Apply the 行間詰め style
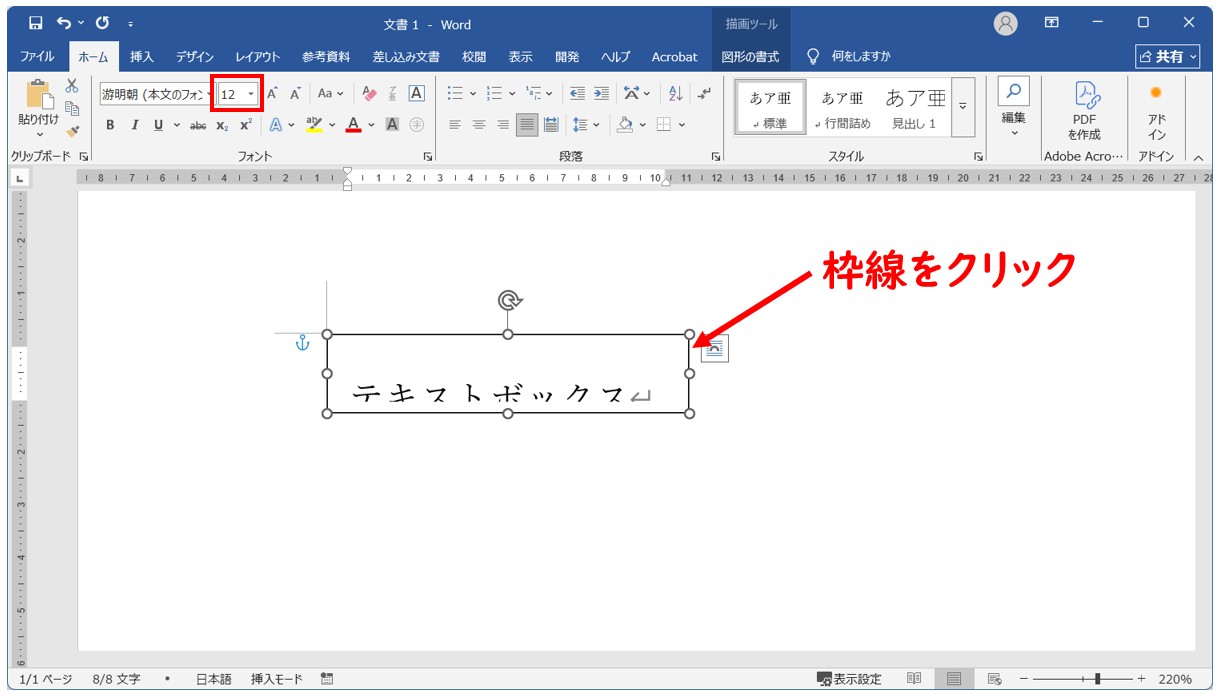Viewport: 1220px width, 698px height. pyautogui.click(x=842, y=107)
